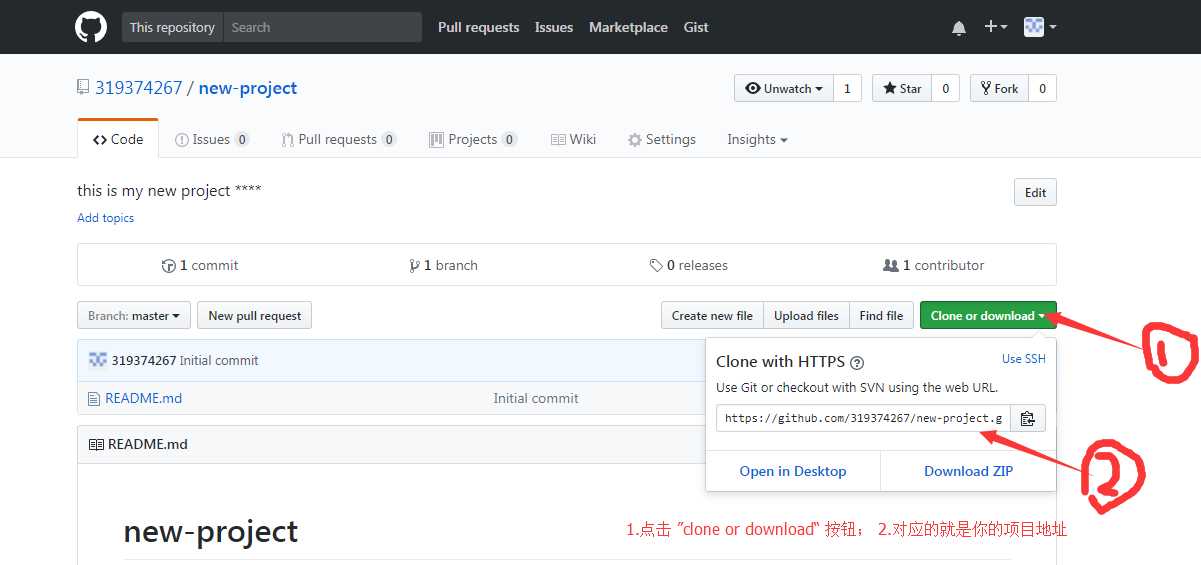Image resolution: width=1201 pixels, height=565 pixels.
Task: Open the 319374267 owner profile link
Action: pyautogui.click(x=139, y=88)
